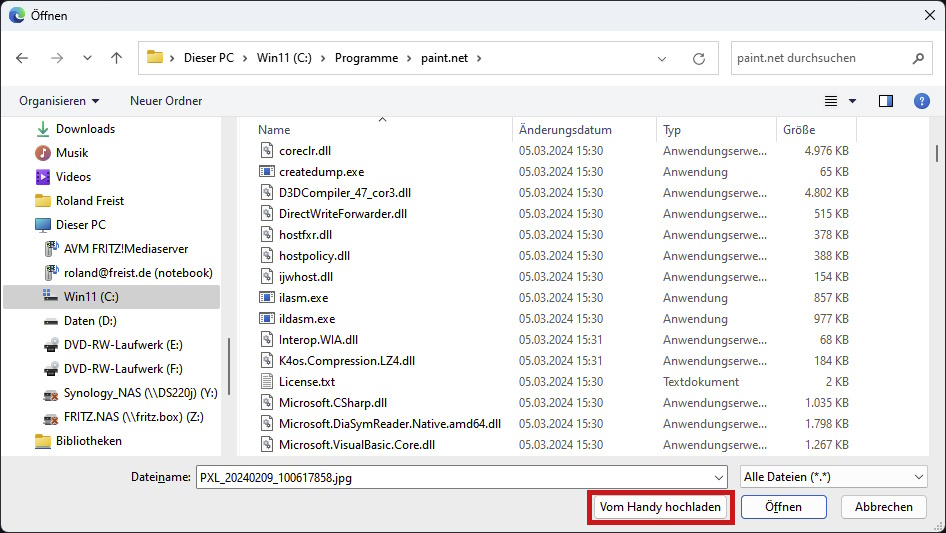Expand the recent locations chevron

pyautogui.click(x=87, y=58)
